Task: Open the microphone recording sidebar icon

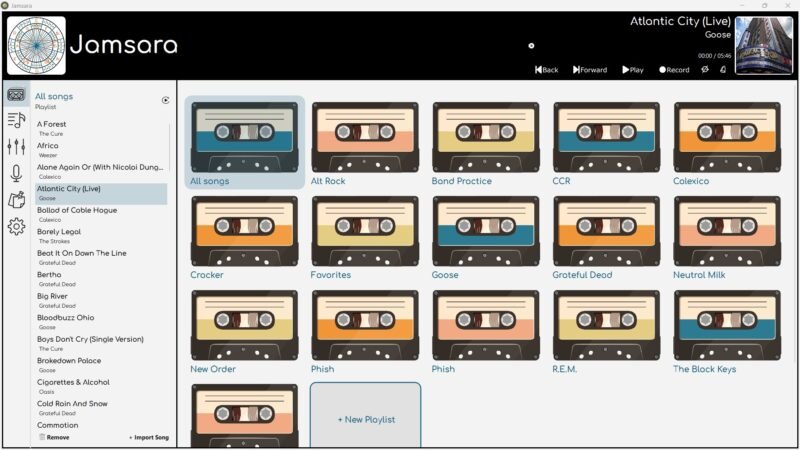Action: point(16,173)
